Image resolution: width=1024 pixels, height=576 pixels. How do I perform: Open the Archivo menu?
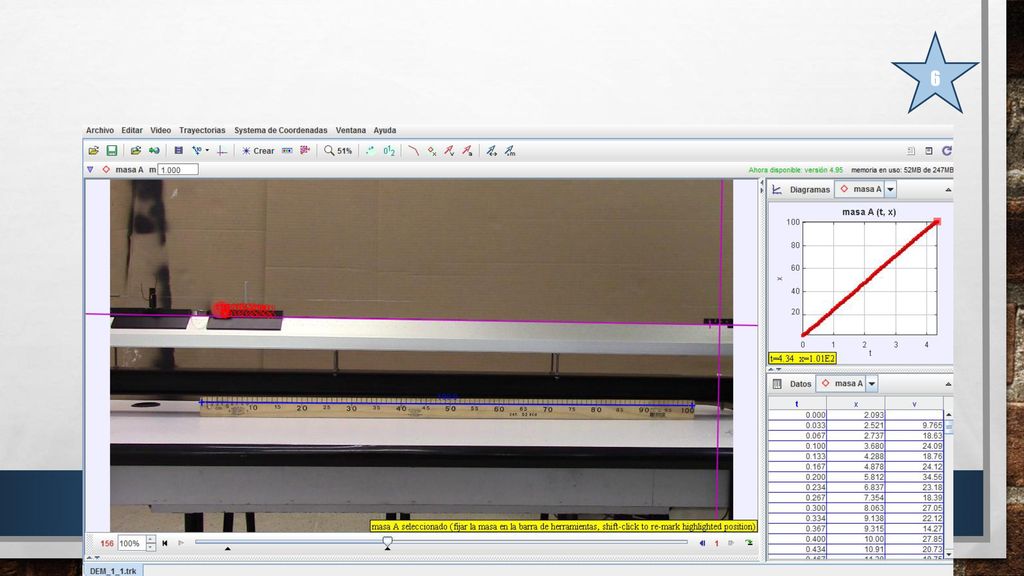(x=100, y=131)
